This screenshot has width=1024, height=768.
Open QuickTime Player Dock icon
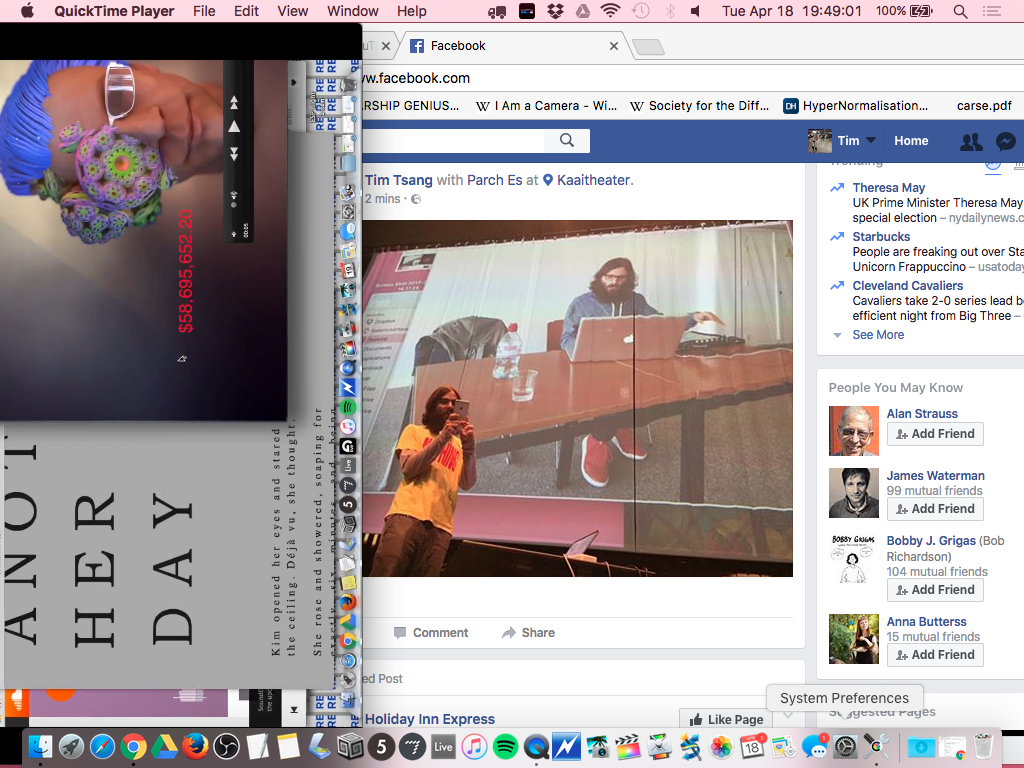click(536, 746)
